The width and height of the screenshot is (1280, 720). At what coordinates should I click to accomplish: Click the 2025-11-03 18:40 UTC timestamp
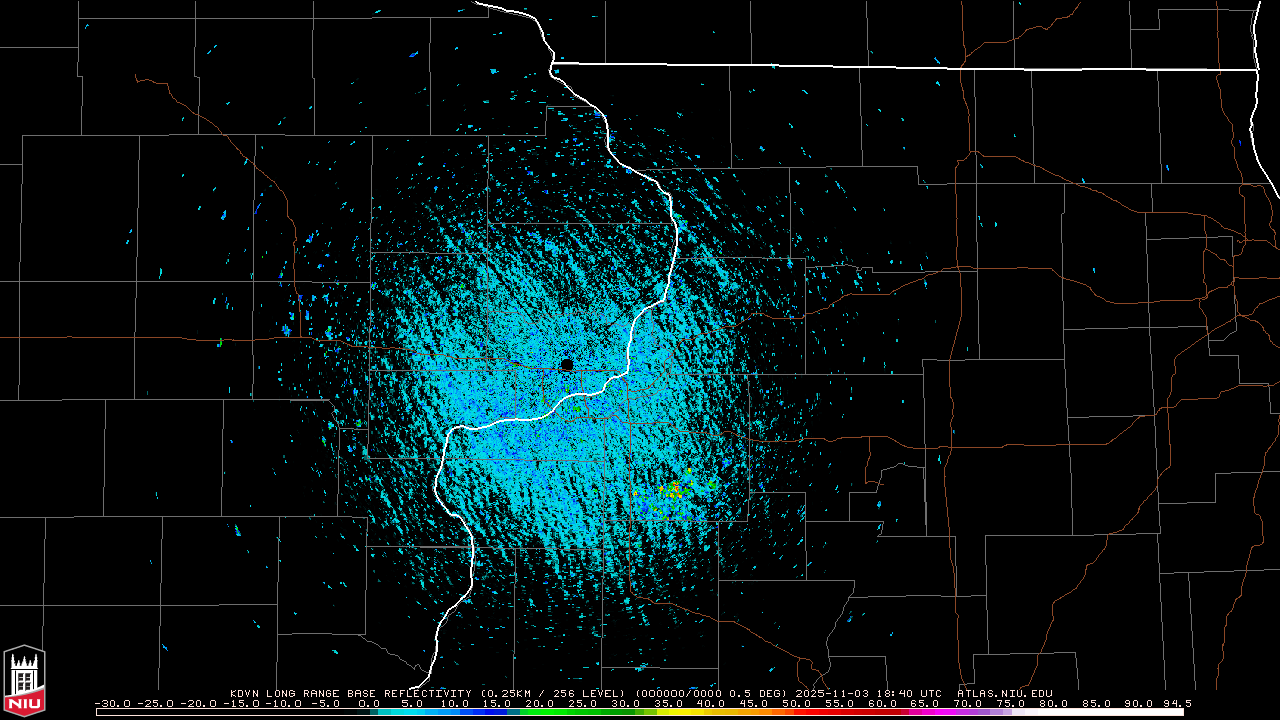869,693
